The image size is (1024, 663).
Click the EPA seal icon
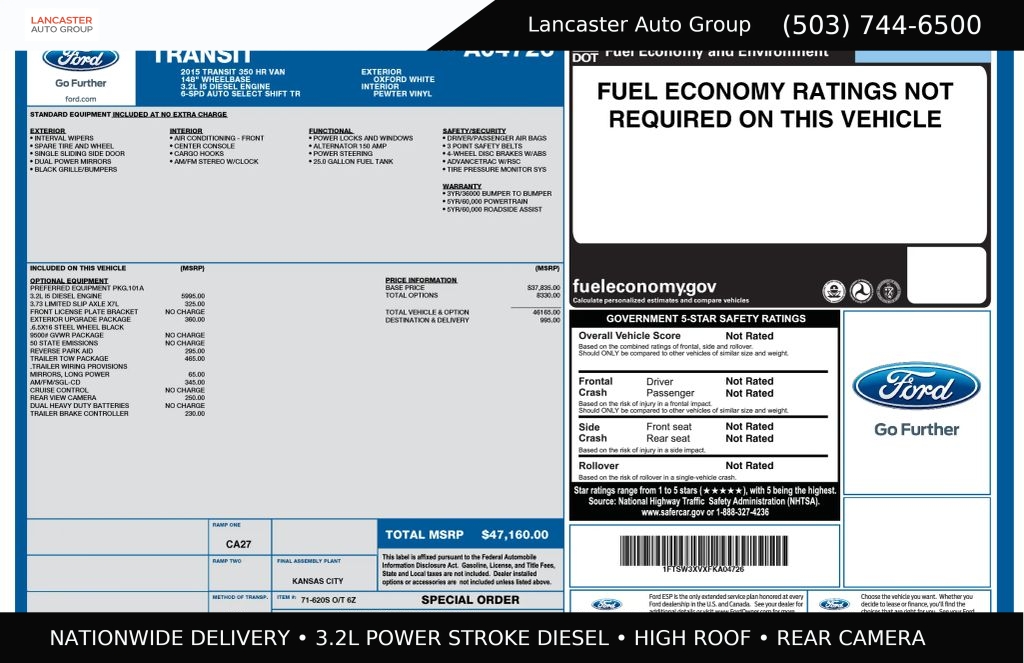[833, 291]
